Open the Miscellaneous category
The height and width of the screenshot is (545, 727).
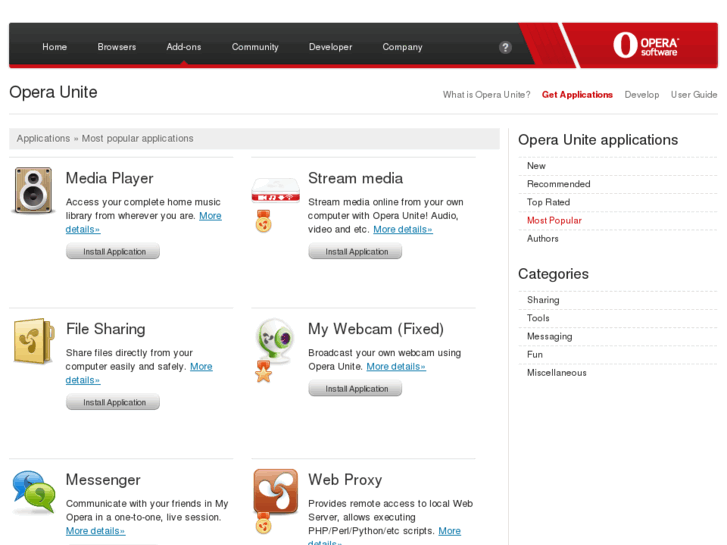pyautogui.click(x=556, y=372)
